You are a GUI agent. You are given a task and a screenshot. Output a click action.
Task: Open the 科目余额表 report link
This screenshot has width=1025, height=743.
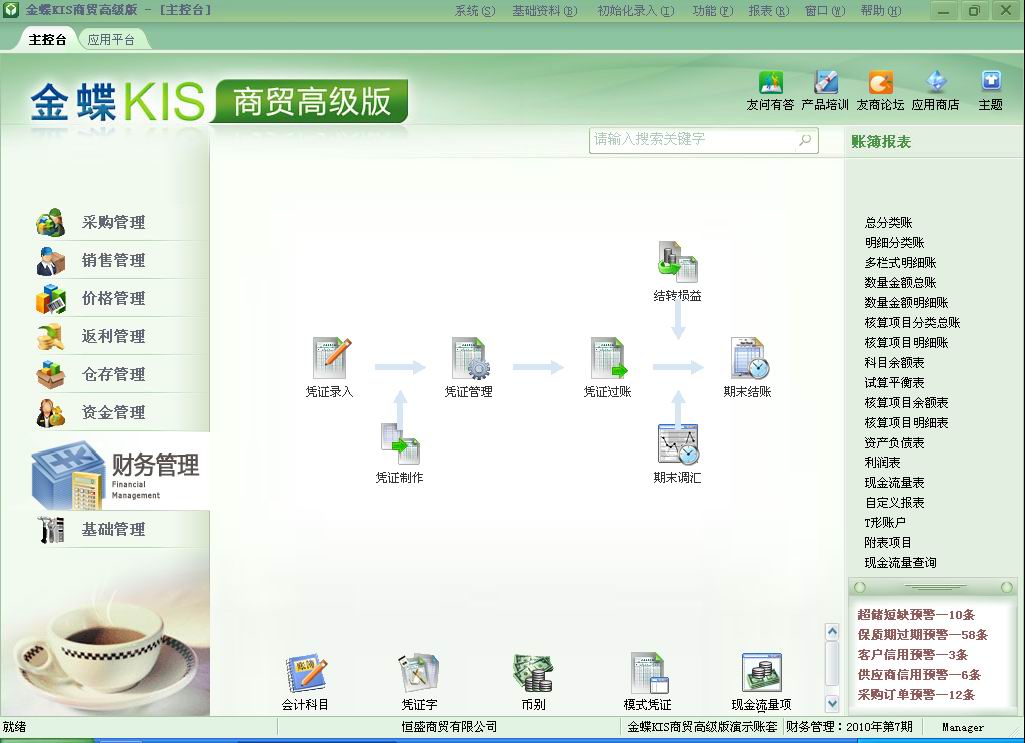pyautogui.click(x=894, y=363)
